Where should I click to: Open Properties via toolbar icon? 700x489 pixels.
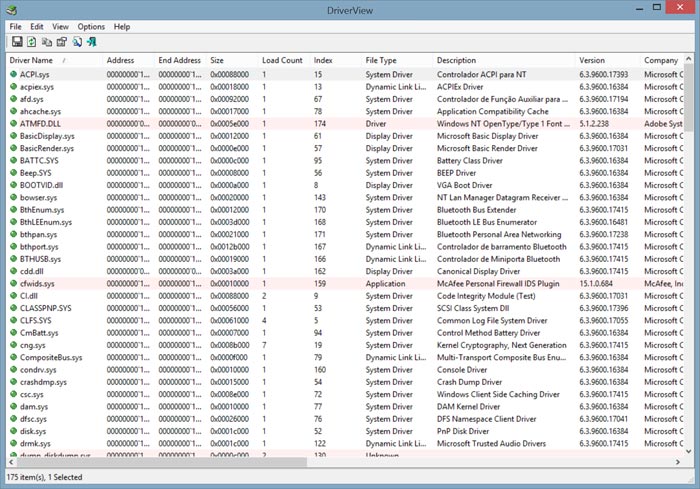(x=62, y=42)
